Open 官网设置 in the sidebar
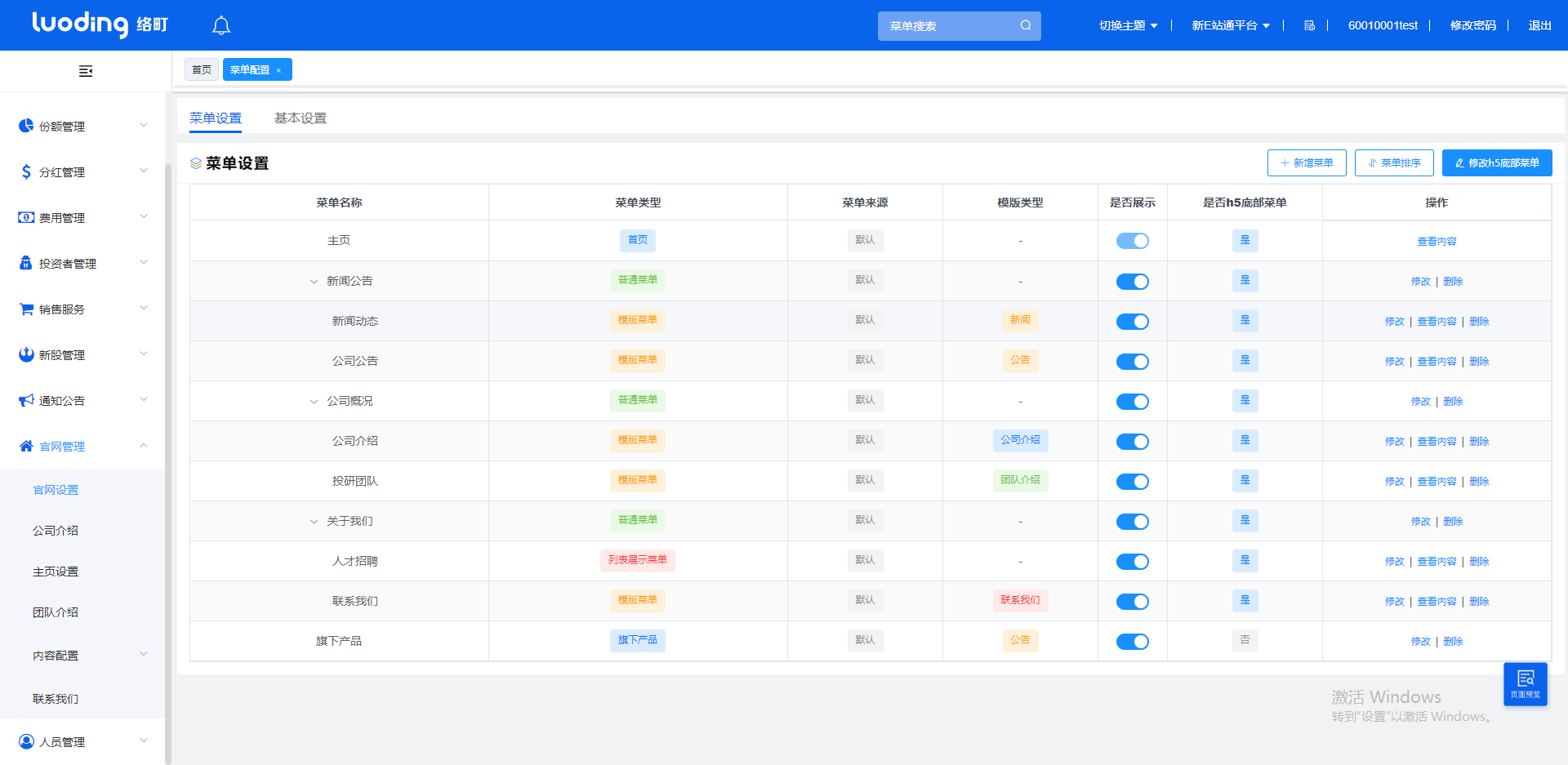 (56, 489)
